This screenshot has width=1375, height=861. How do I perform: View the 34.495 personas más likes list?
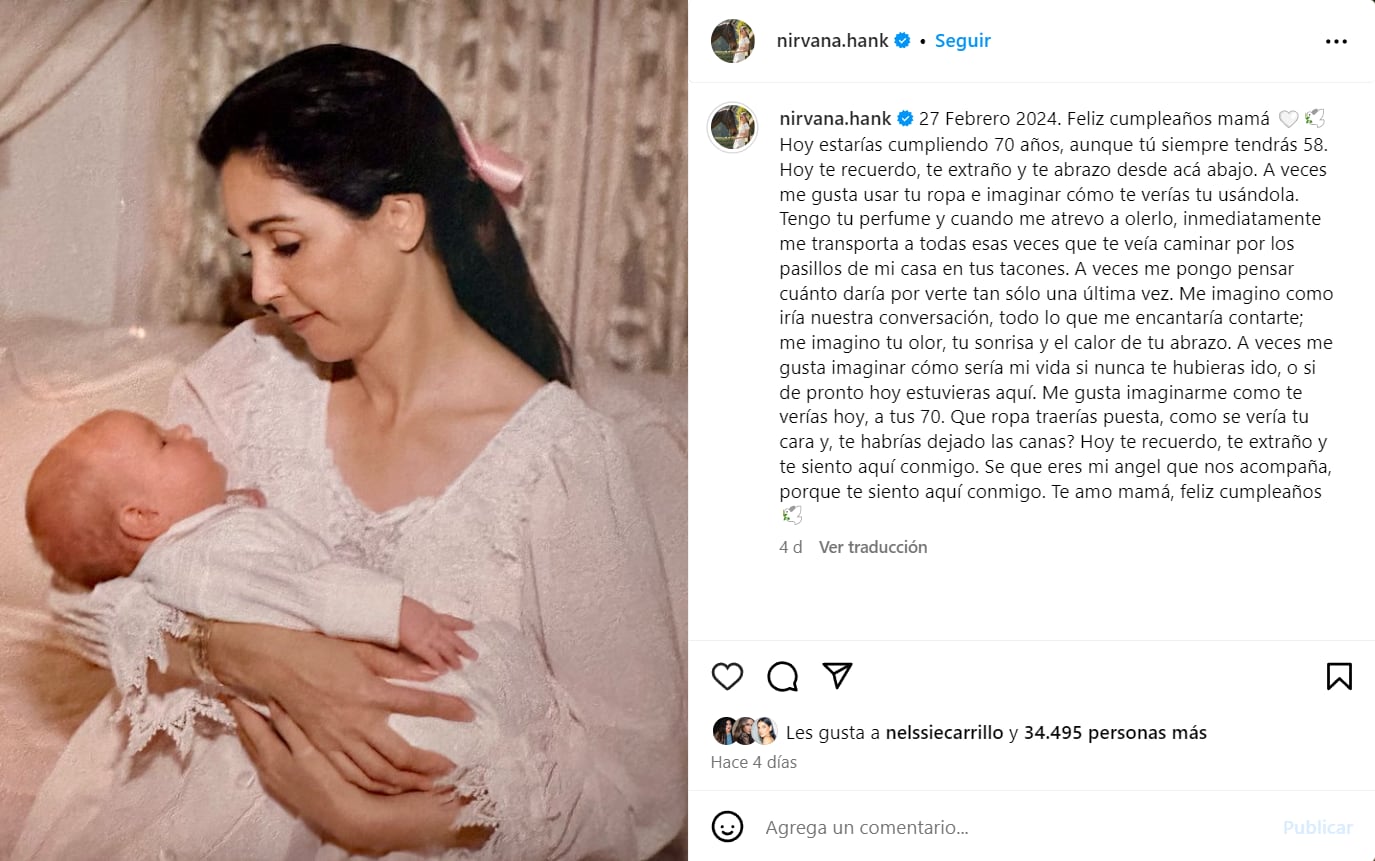pyautogui.click(x=1115, y=732)
